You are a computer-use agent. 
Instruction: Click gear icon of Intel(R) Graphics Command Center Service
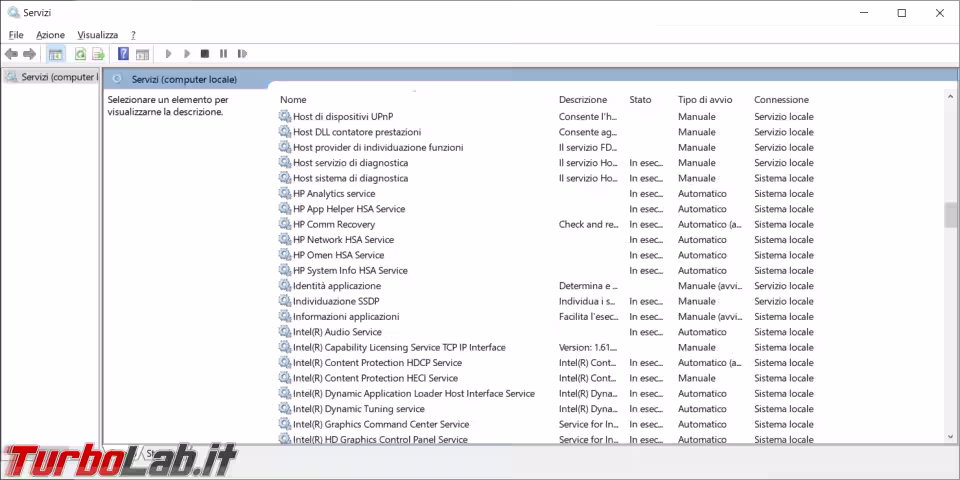coord(285,424)
